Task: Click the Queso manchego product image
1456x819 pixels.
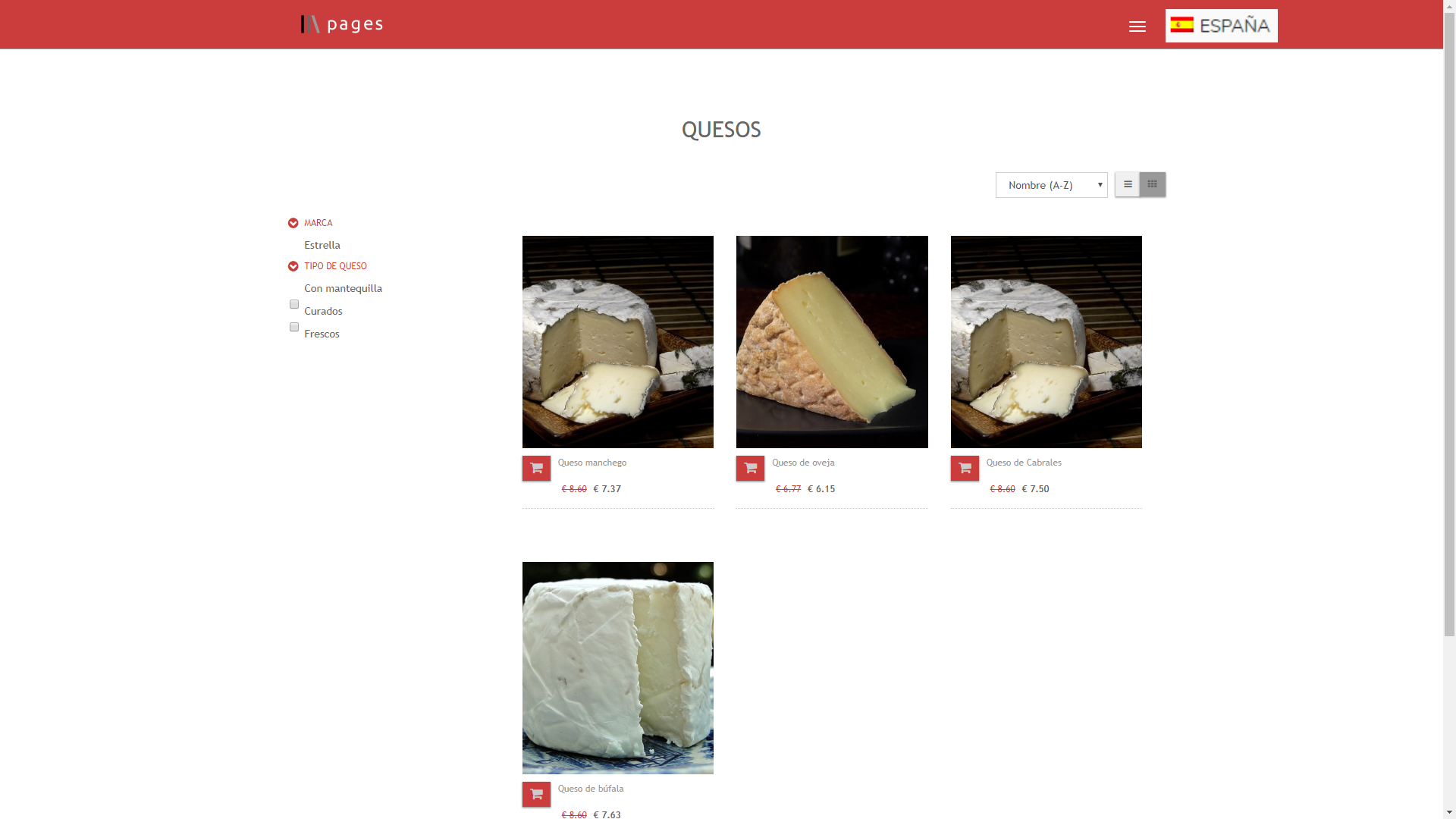Action: click(618, 342)
